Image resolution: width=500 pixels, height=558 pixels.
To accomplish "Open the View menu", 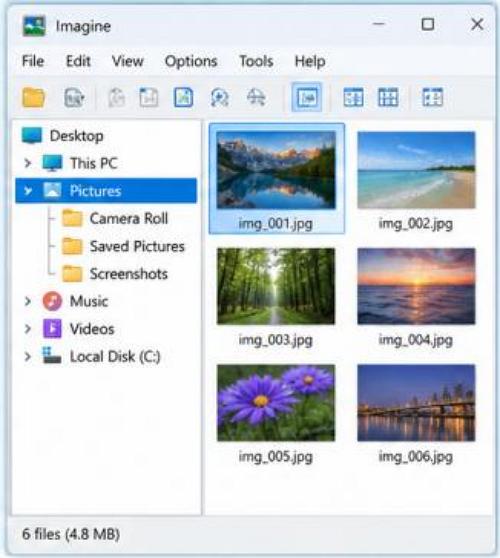I will pyautogui.click(x=127, y=61).
